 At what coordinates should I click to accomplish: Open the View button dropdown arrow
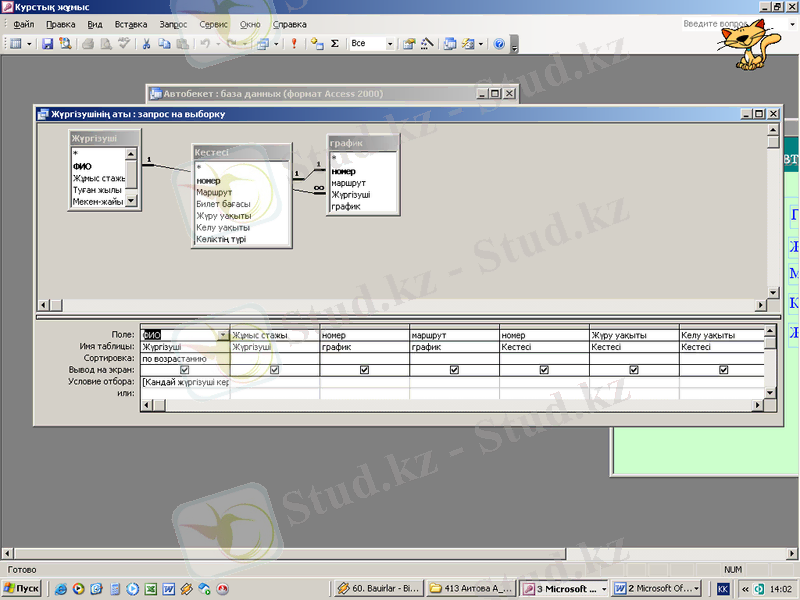click(x=30, y=44)
